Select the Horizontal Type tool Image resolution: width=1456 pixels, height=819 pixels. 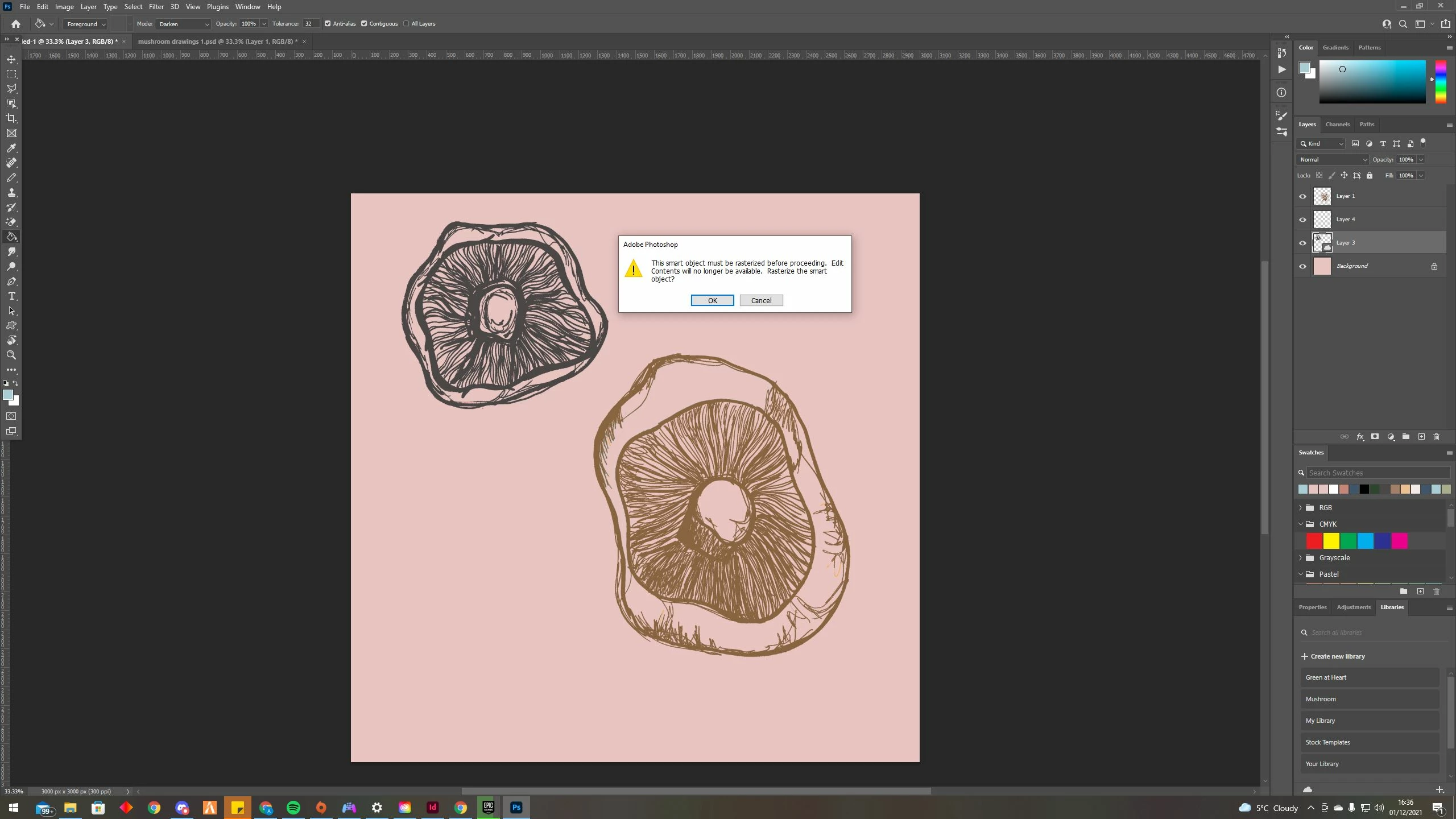coord(11,296)
